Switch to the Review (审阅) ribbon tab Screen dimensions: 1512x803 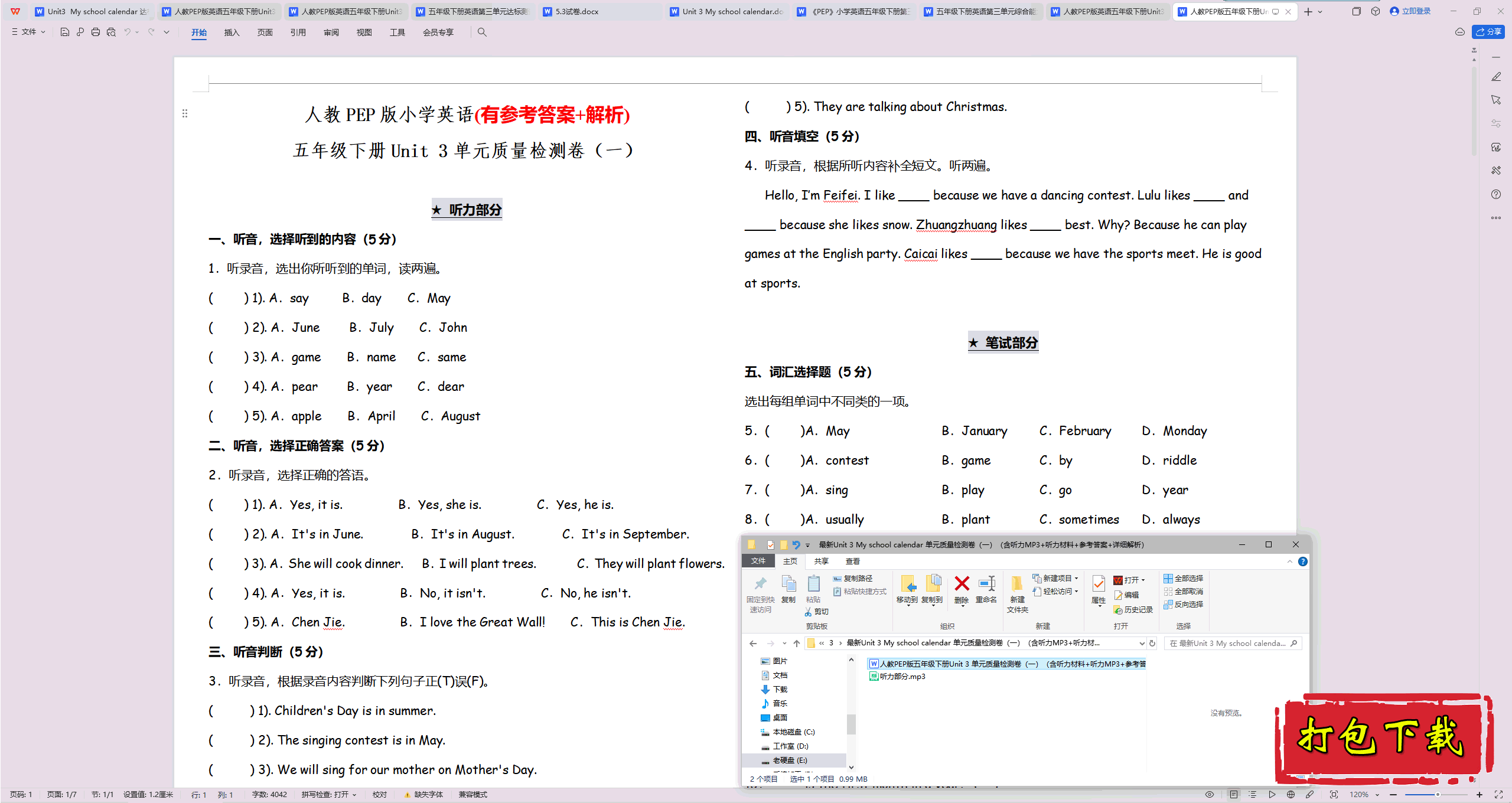tap(331, 32)
